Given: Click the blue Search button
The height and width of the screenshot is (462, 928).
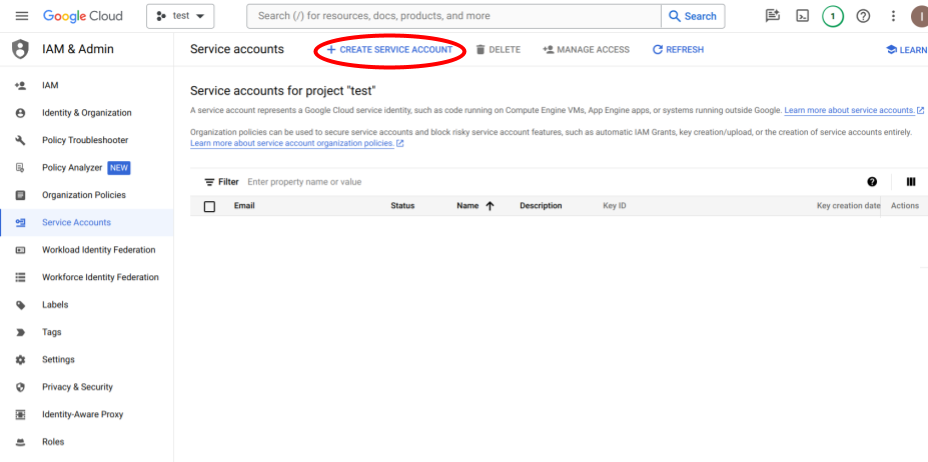Looking at the screenshot, I should 692,16.
